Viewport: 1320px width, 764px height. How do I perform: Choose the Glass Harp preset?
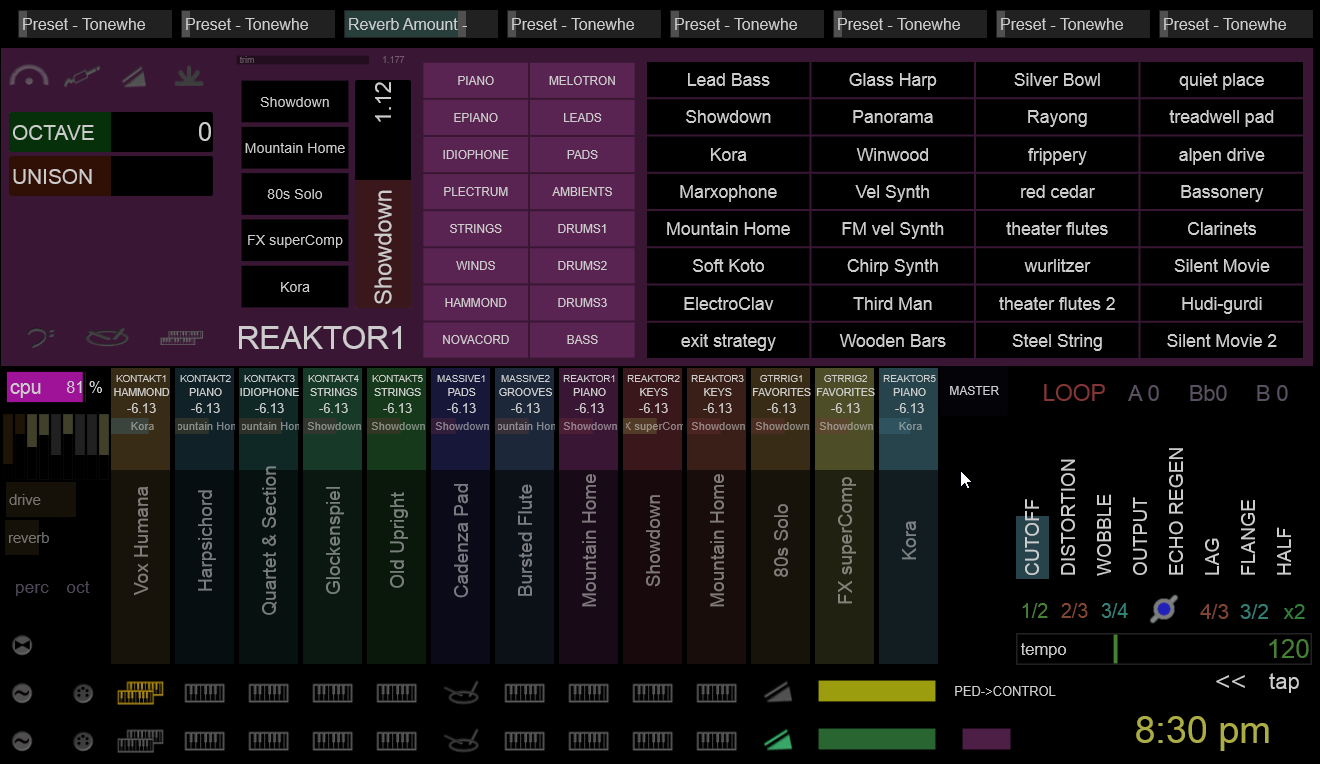[892, 80]
